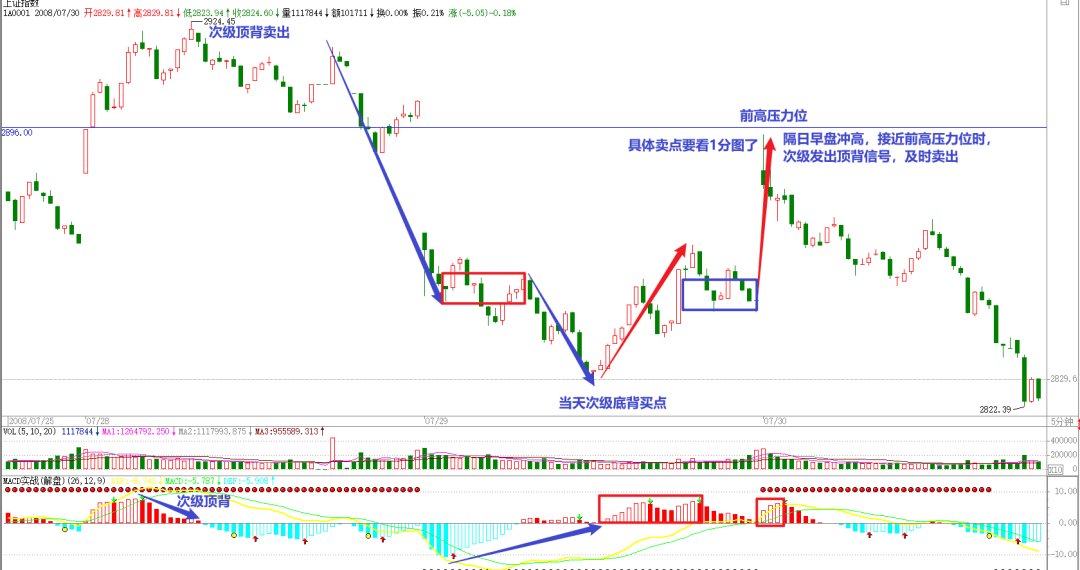The height and width of the screenshot is (570, 1080).
Task: Click the 2924.45 high price label
Action: [219, 21]
